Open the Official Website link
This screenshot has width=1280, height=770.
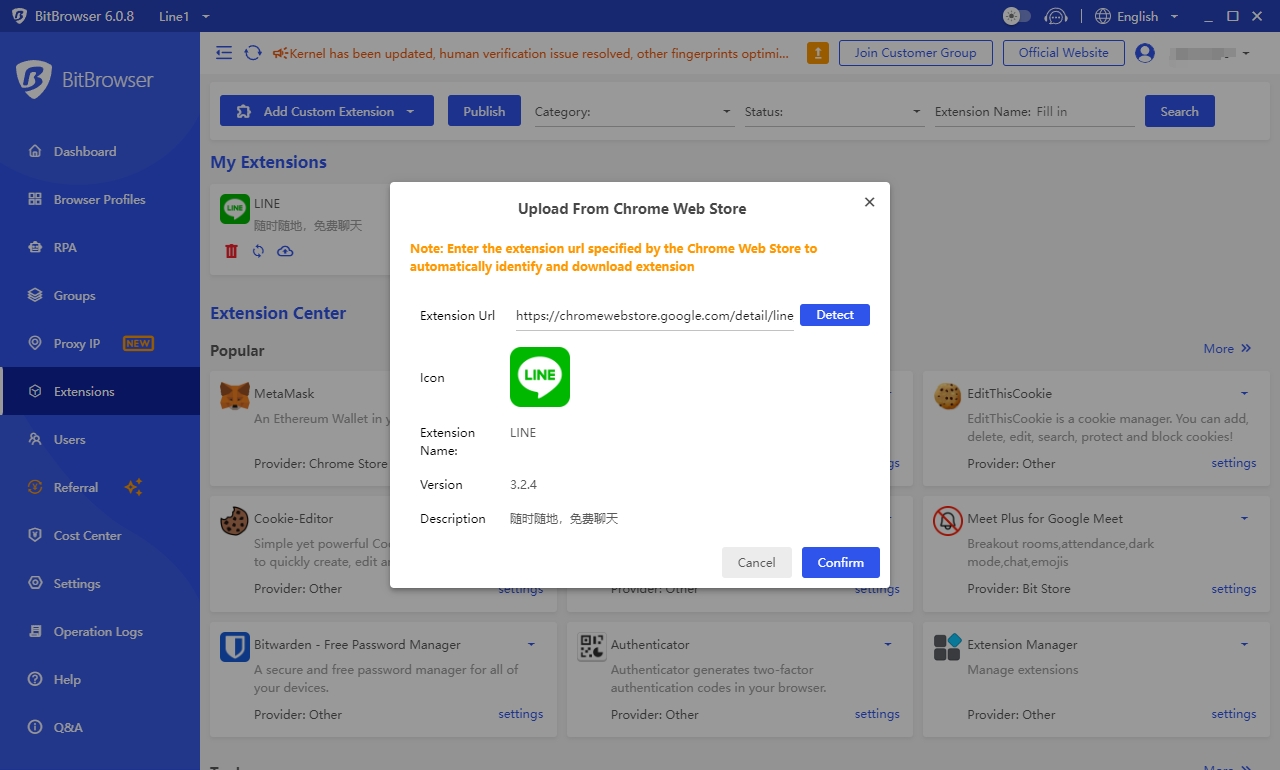click(x=1064, y=53)
